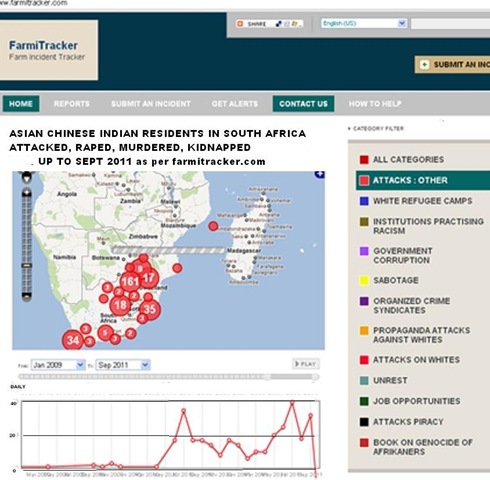Click the map zoom slider handle

coord(27,266)
